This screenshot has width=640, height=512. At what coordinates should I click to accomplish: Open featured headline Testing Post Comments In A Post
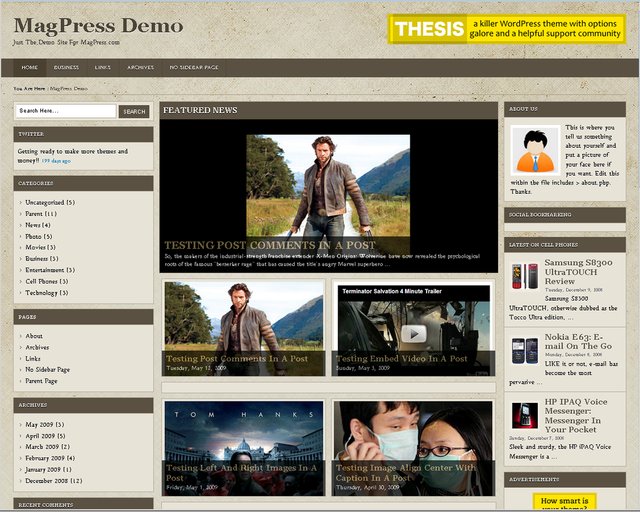(269, 245)
